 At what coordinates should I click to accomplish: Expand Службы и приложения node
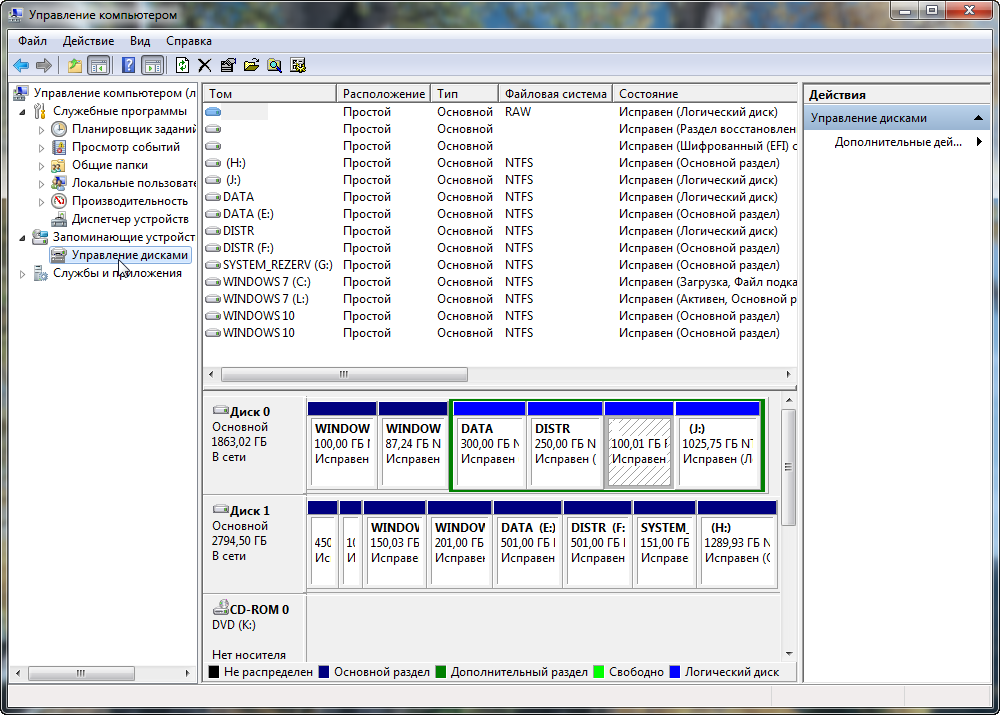(x=22, y=274)
